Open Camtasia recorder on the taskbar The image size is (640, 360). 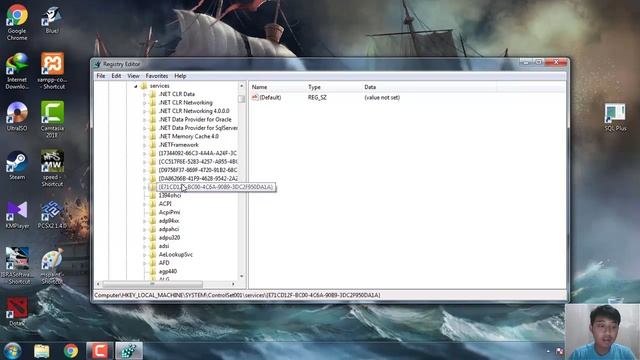[100, 351]
